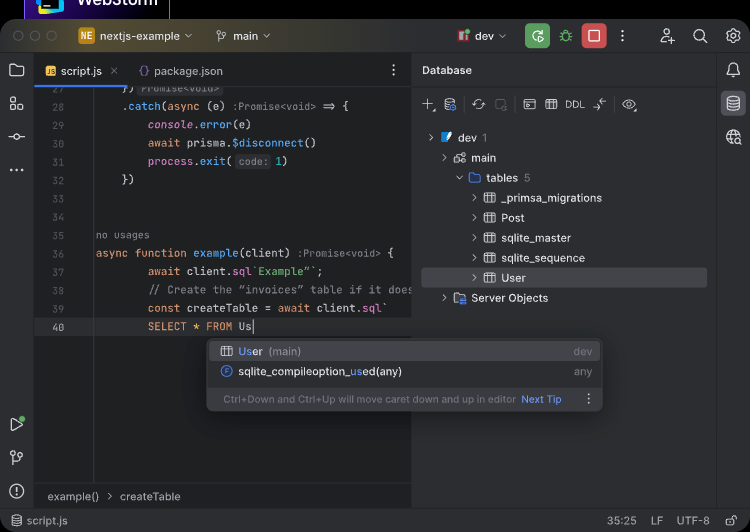750x532 pixels.
Task: Click the Database panel title
Action: 447,70
